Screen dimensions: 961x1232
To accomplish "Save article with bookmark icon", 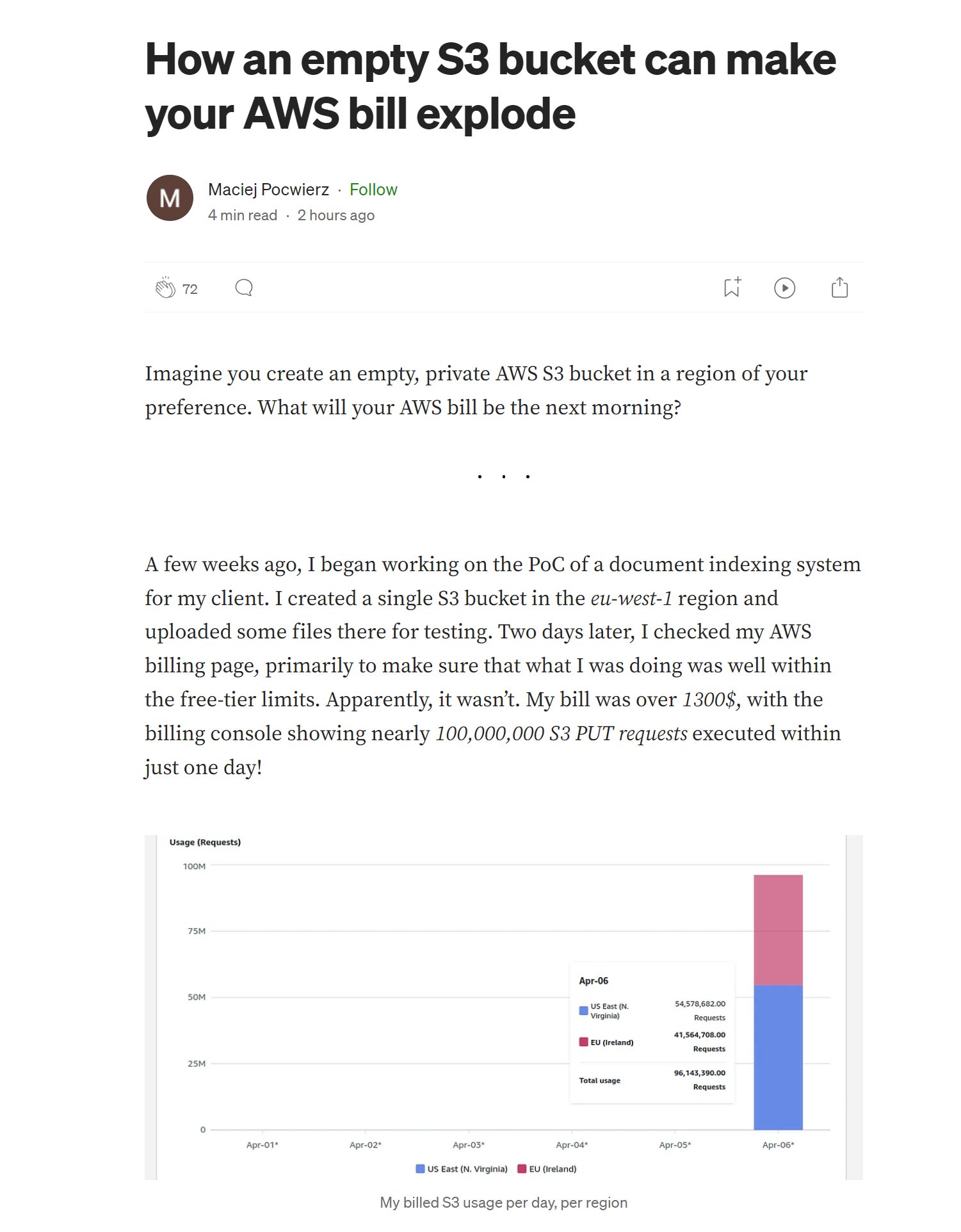I will (x=732, y=288).
